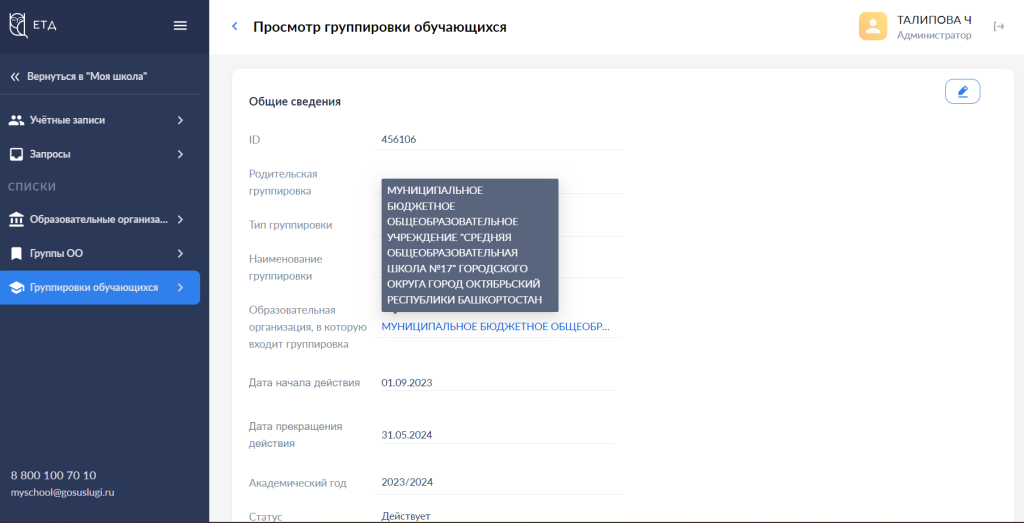Screen dimensions: 1024x523
Task: Expand the Запросы chevron
Action: pos(180,155)
